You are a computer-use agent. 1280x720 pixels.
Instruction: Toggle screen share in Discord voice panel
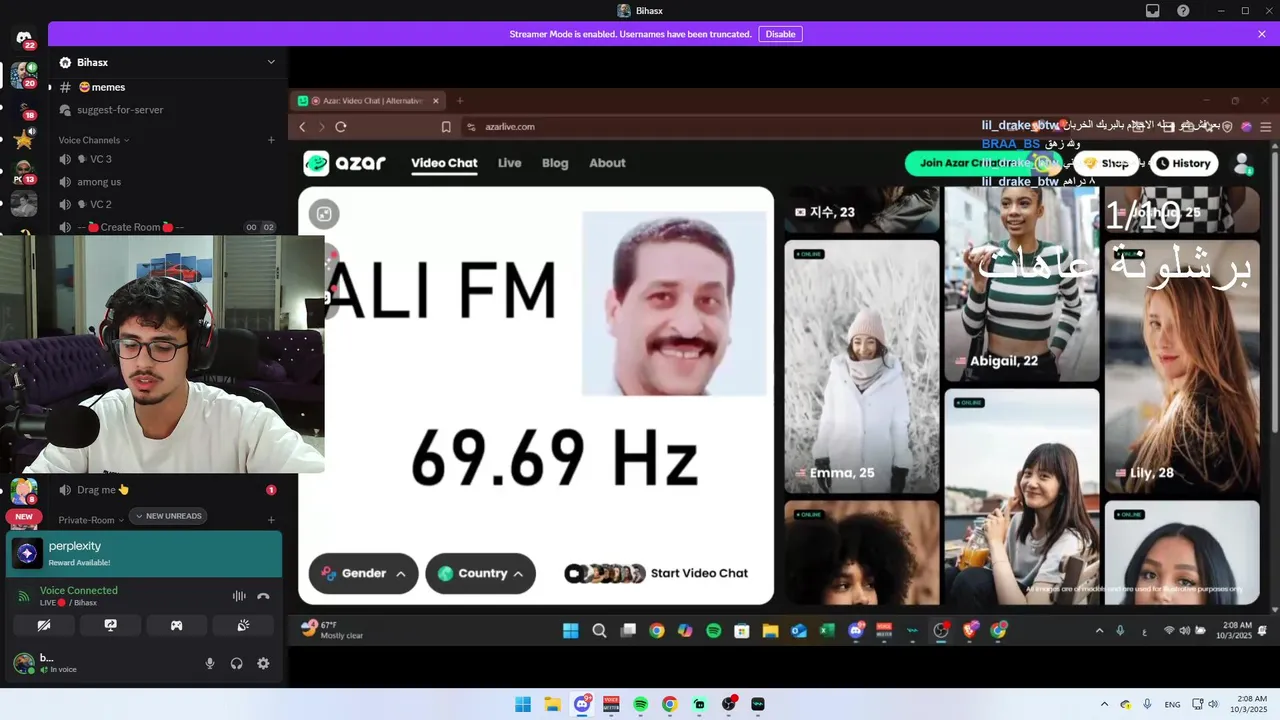[x=110, y=625]
